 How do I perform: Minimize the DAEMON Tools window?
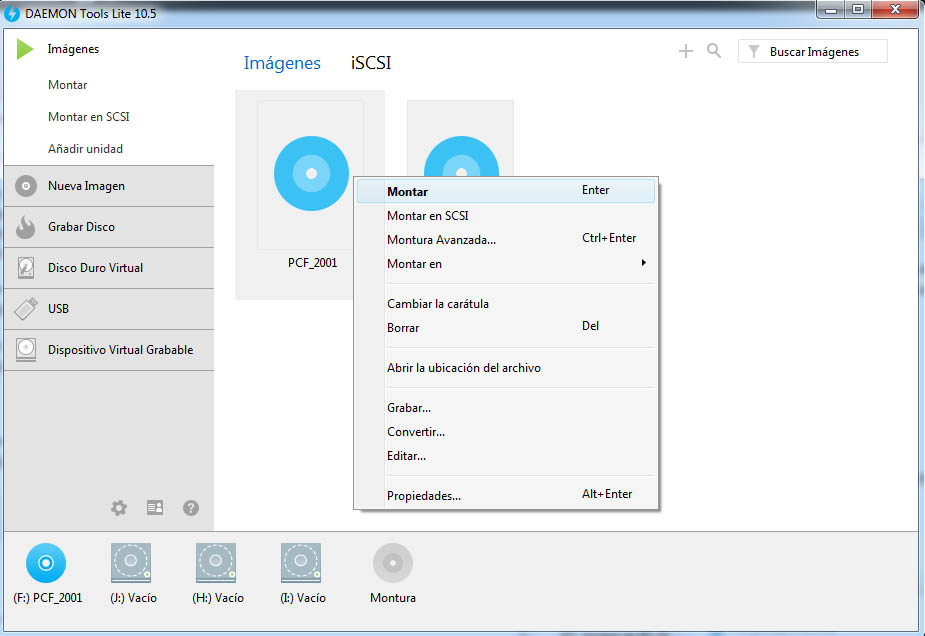pos(831,9)
